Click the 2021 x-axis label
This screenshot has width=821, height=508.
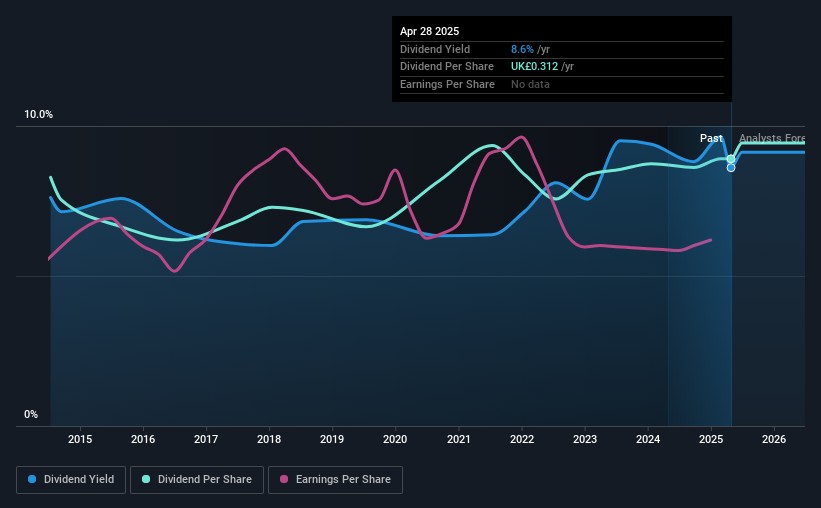point(459,439)
